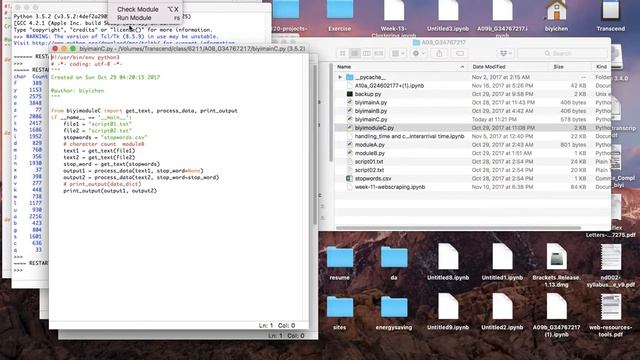Sort Finder list by Kind column
Image resolution: width=640 pixels, height=360 pixels.
coord(601,67)
